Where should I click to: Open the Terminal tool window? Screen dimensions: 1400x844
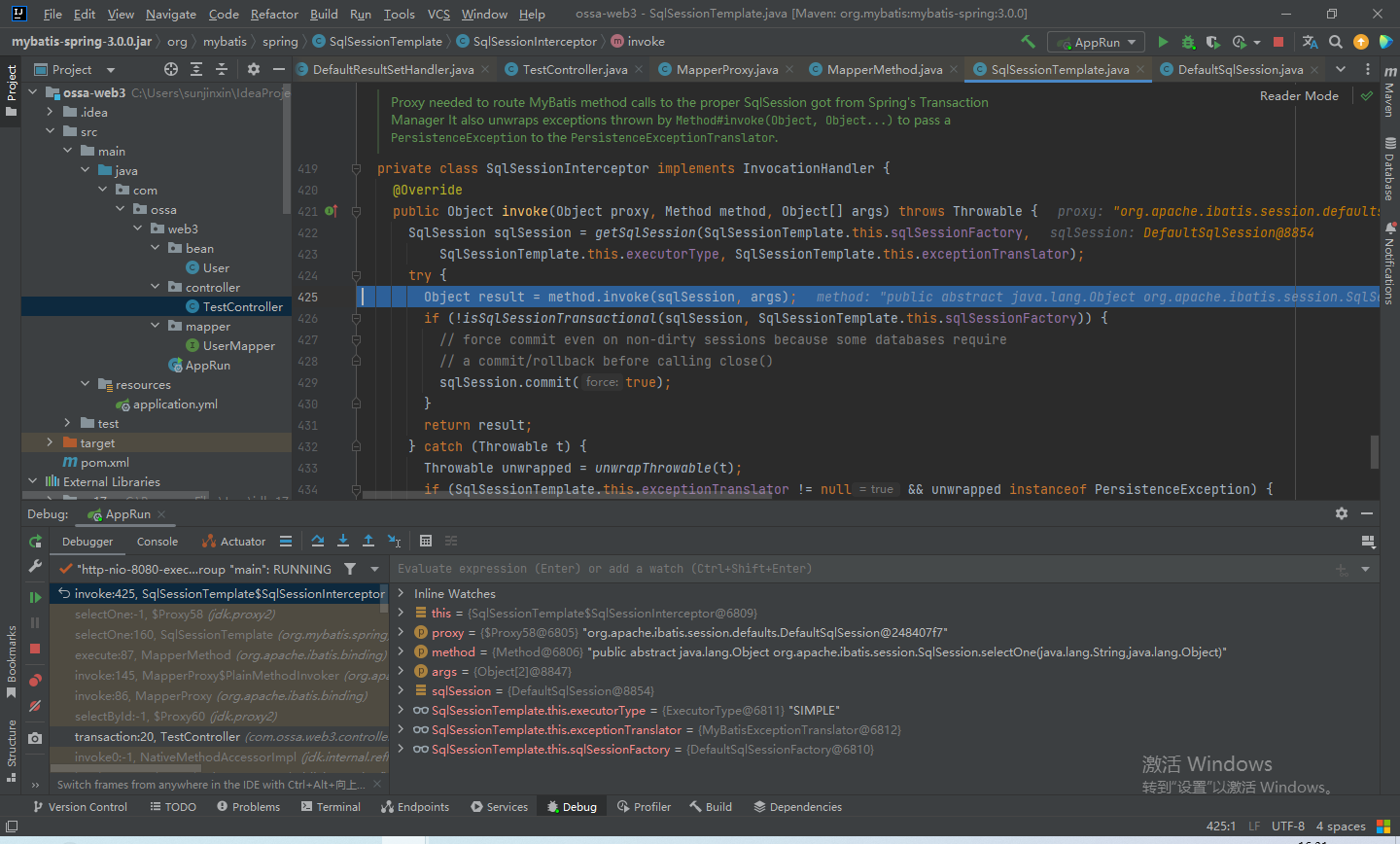coord(331,807)
